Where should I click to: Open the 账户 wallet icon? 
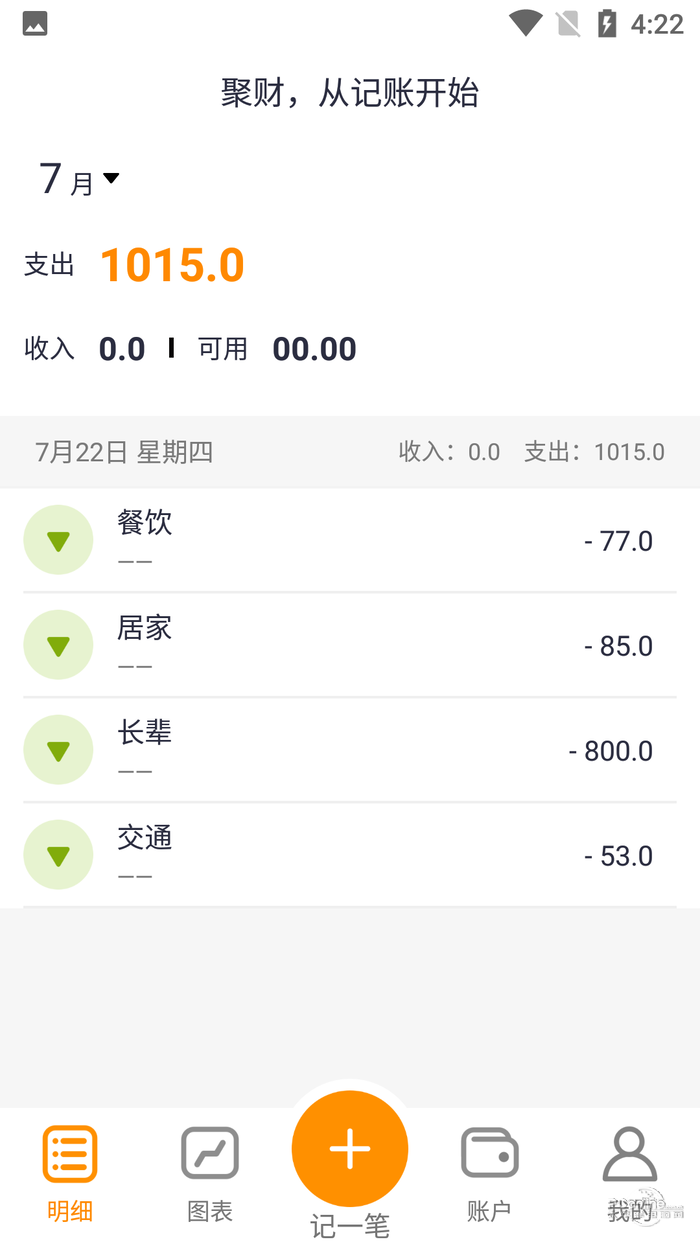pos(489,1154)
